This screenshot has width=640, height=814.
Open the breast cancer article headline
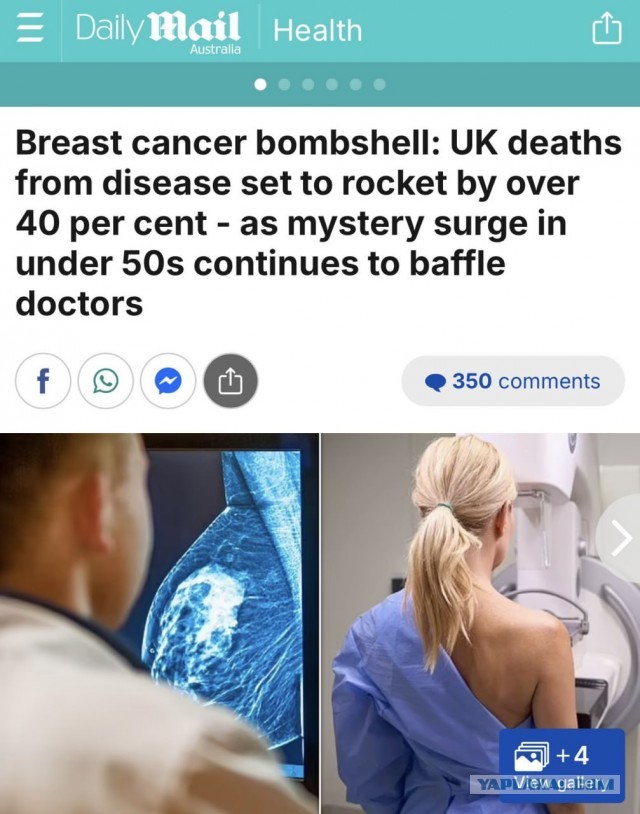pos(319,223)
